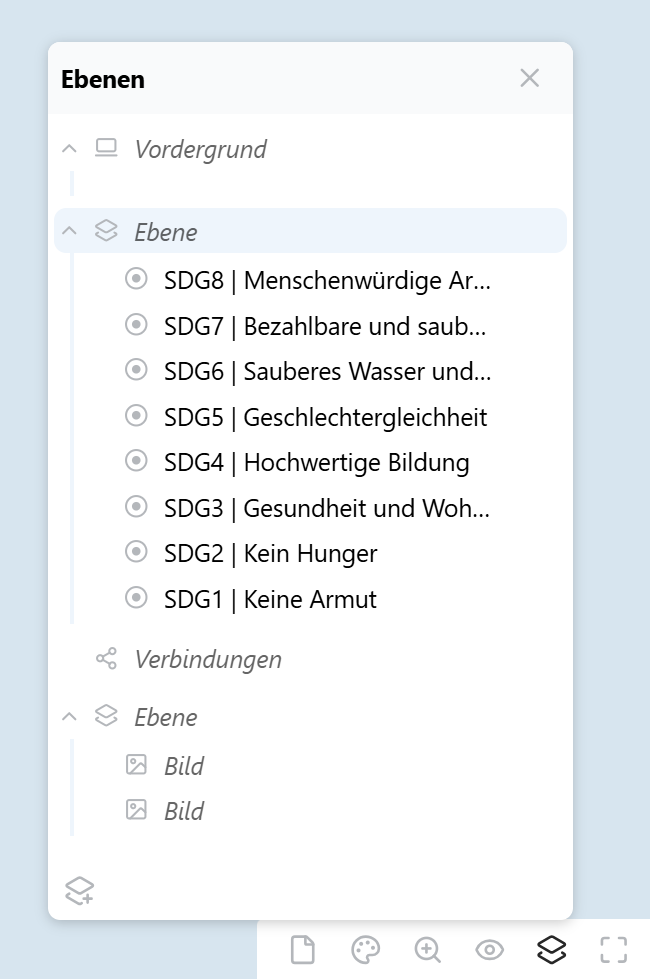Close the Ebenen panel

530,78
